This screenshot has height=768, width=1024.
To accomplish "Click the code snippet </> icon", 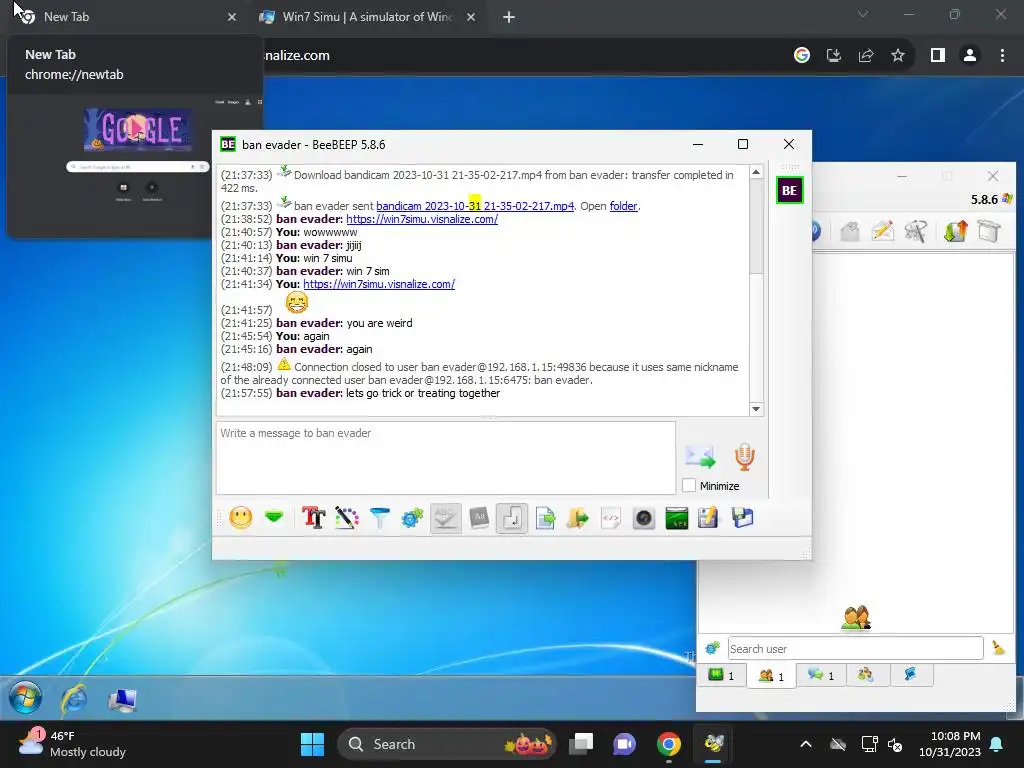I will click(x=611, y=519).
